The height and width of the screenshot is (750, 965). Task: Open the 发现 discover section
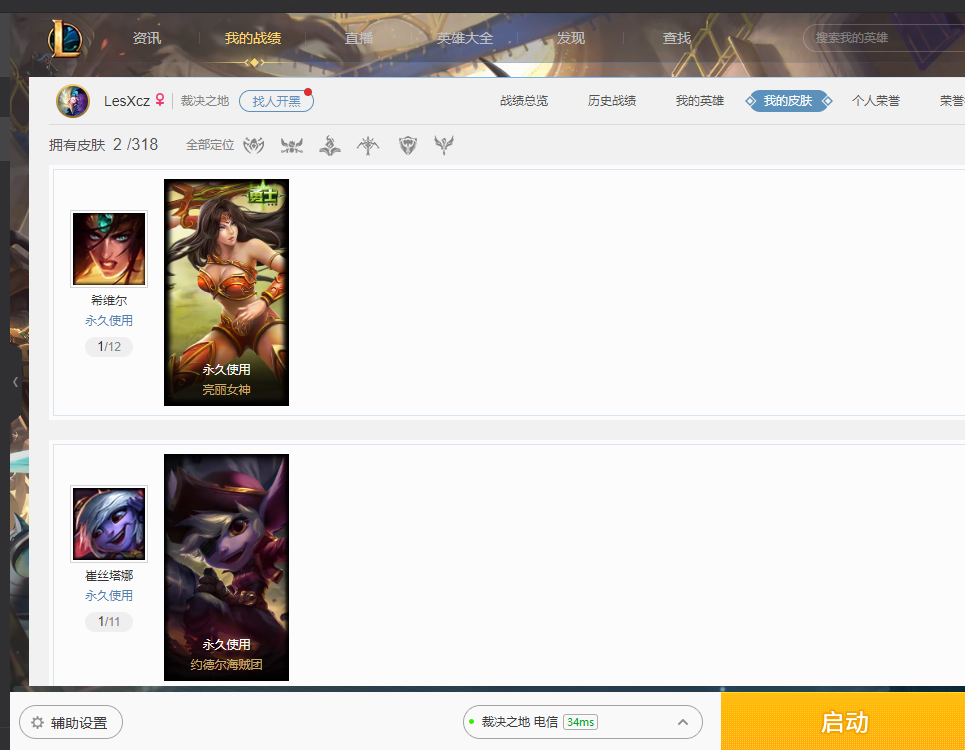pyautogui.click(x=571, y=38)
